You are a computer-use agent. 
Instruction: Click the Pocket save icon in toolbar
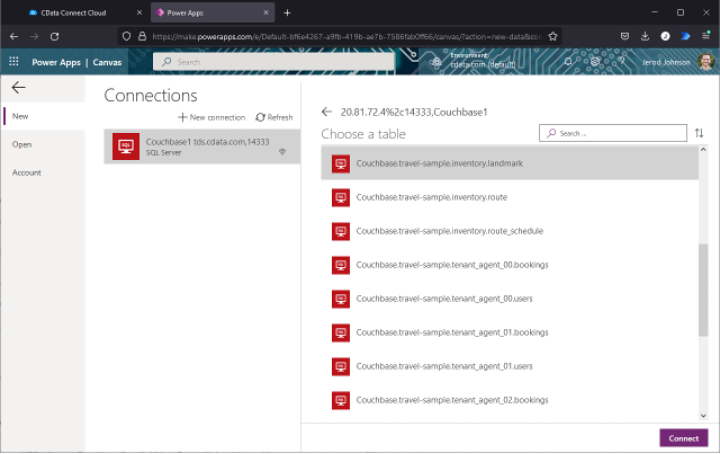(x=624, y=36)
